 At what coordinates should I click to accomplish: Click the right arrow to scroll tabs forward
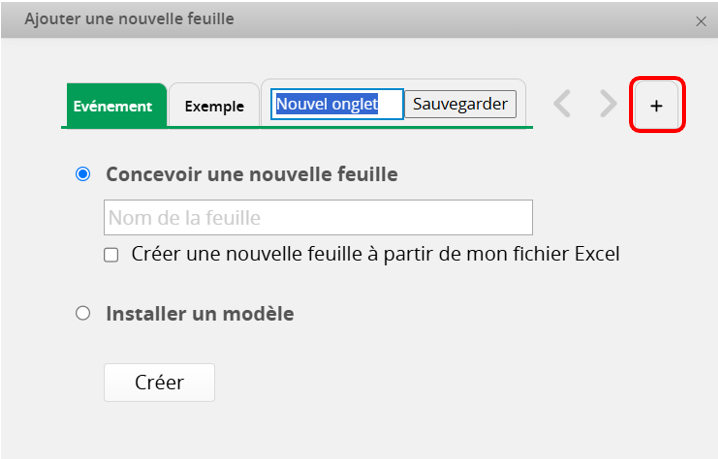pyautogui.click(x=608, y=104)
